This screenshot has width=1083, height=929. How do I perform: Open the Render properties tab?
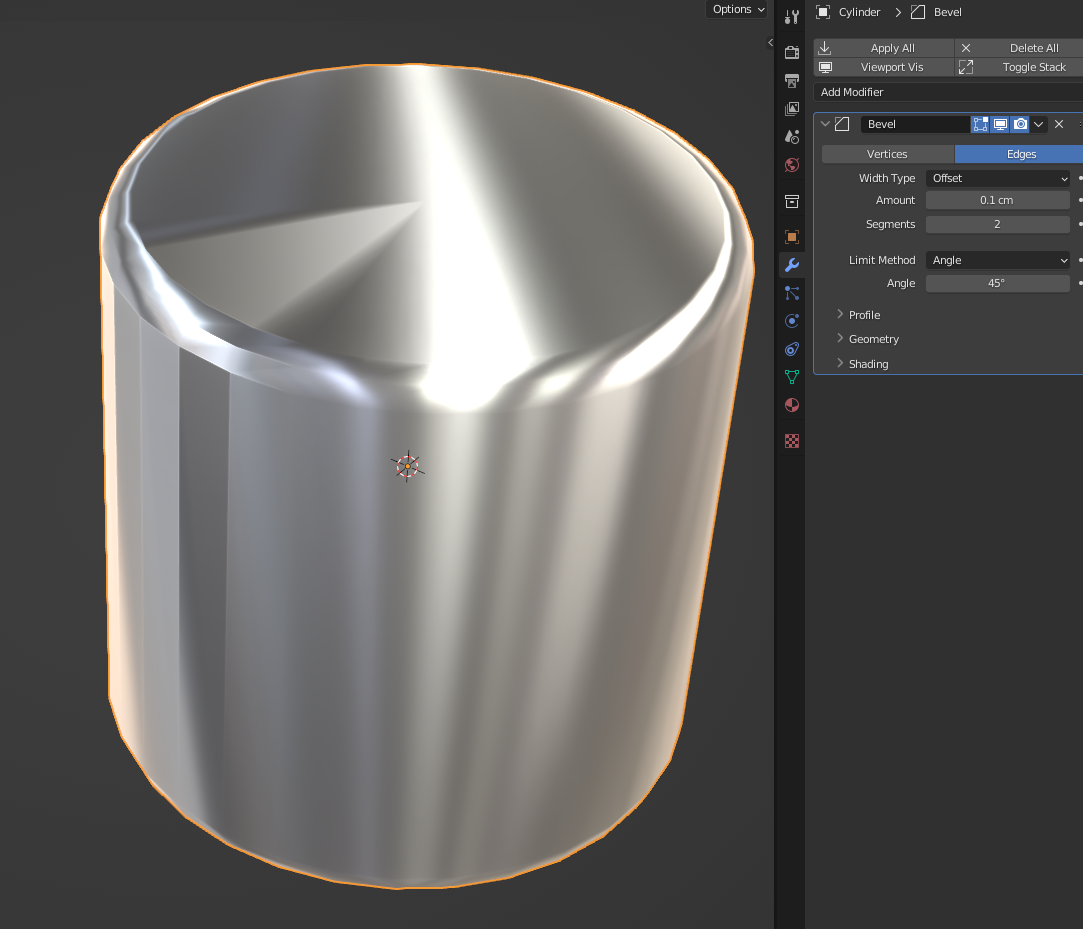[x=792, y=52]
